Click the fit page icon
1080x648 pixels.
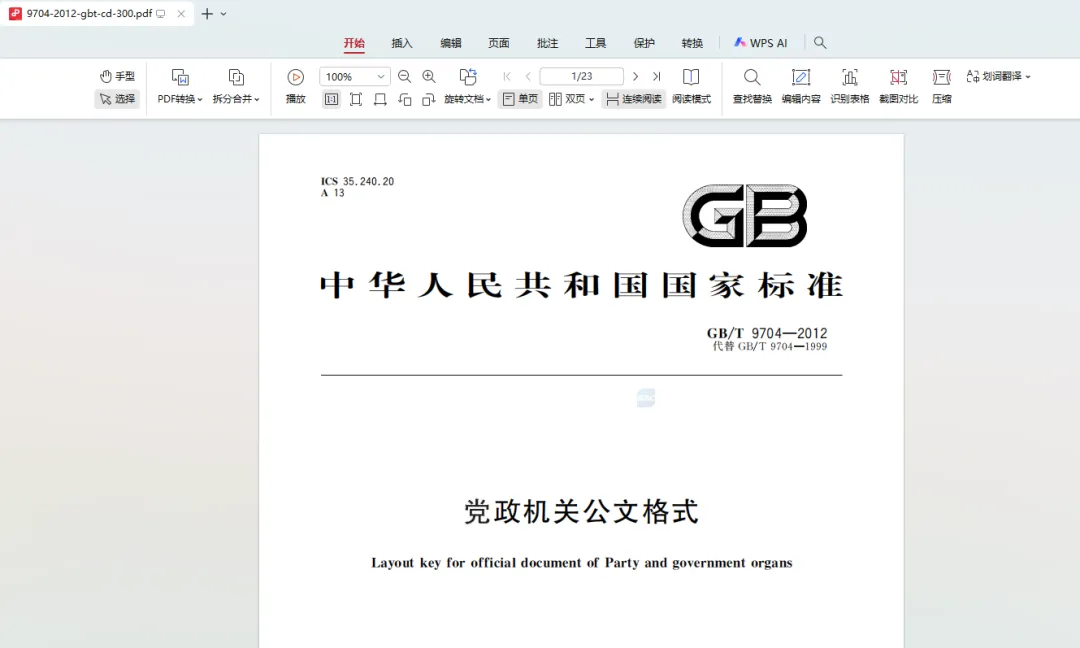click(355, 99)
